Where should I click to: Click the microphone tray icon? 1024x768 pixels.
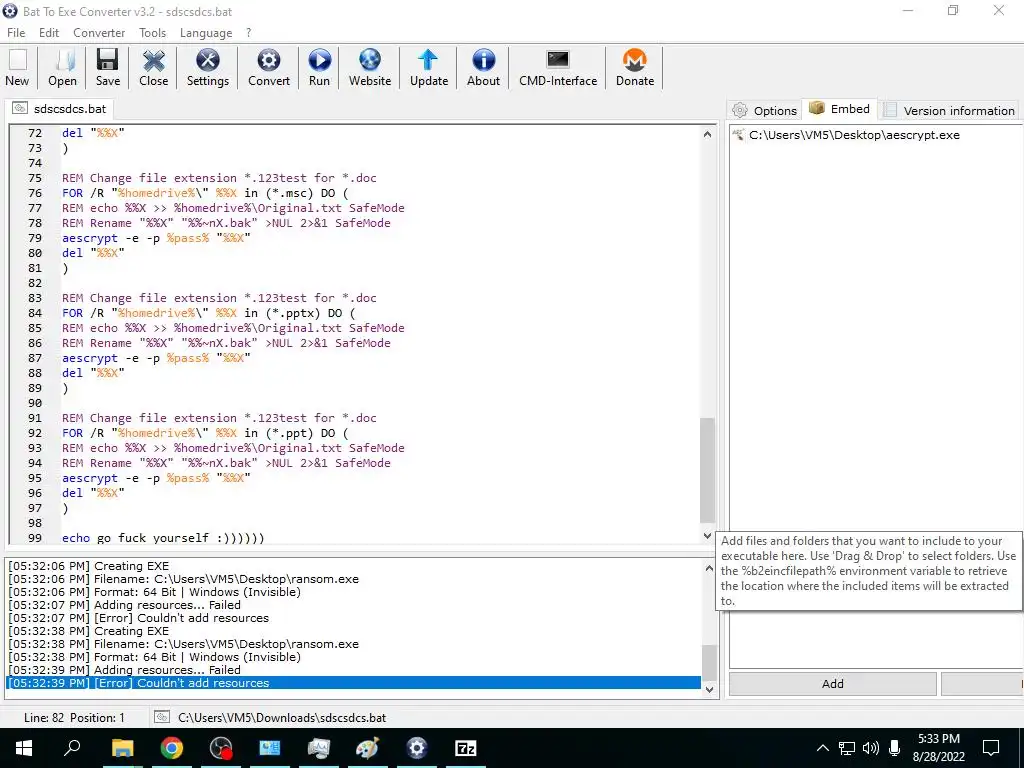coord(895,748)
